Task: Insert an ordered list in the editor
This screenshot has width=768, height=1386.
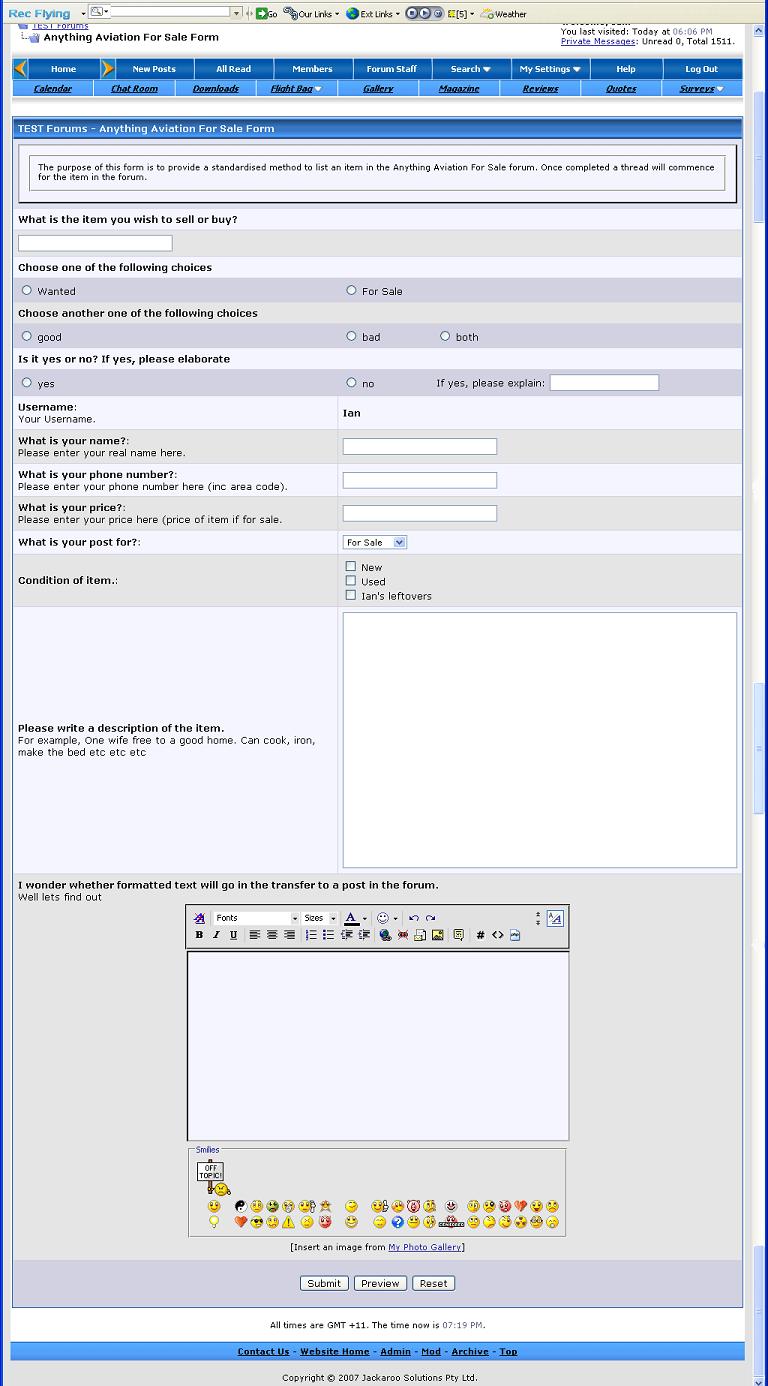Action: pos(311,935)
